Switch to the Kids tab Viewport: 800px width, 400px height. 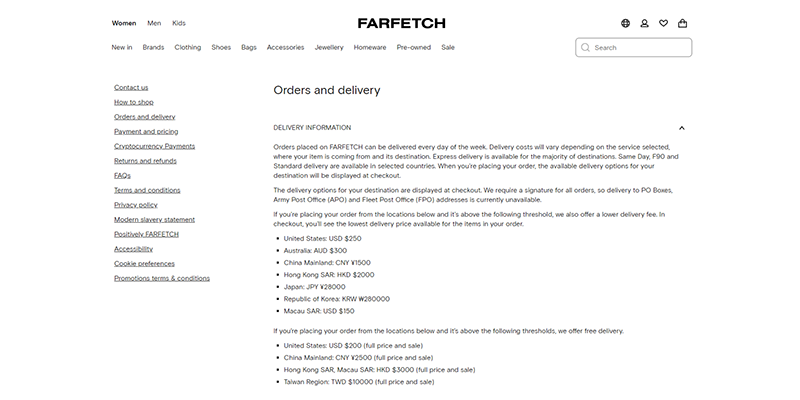(x=179, y=23)
